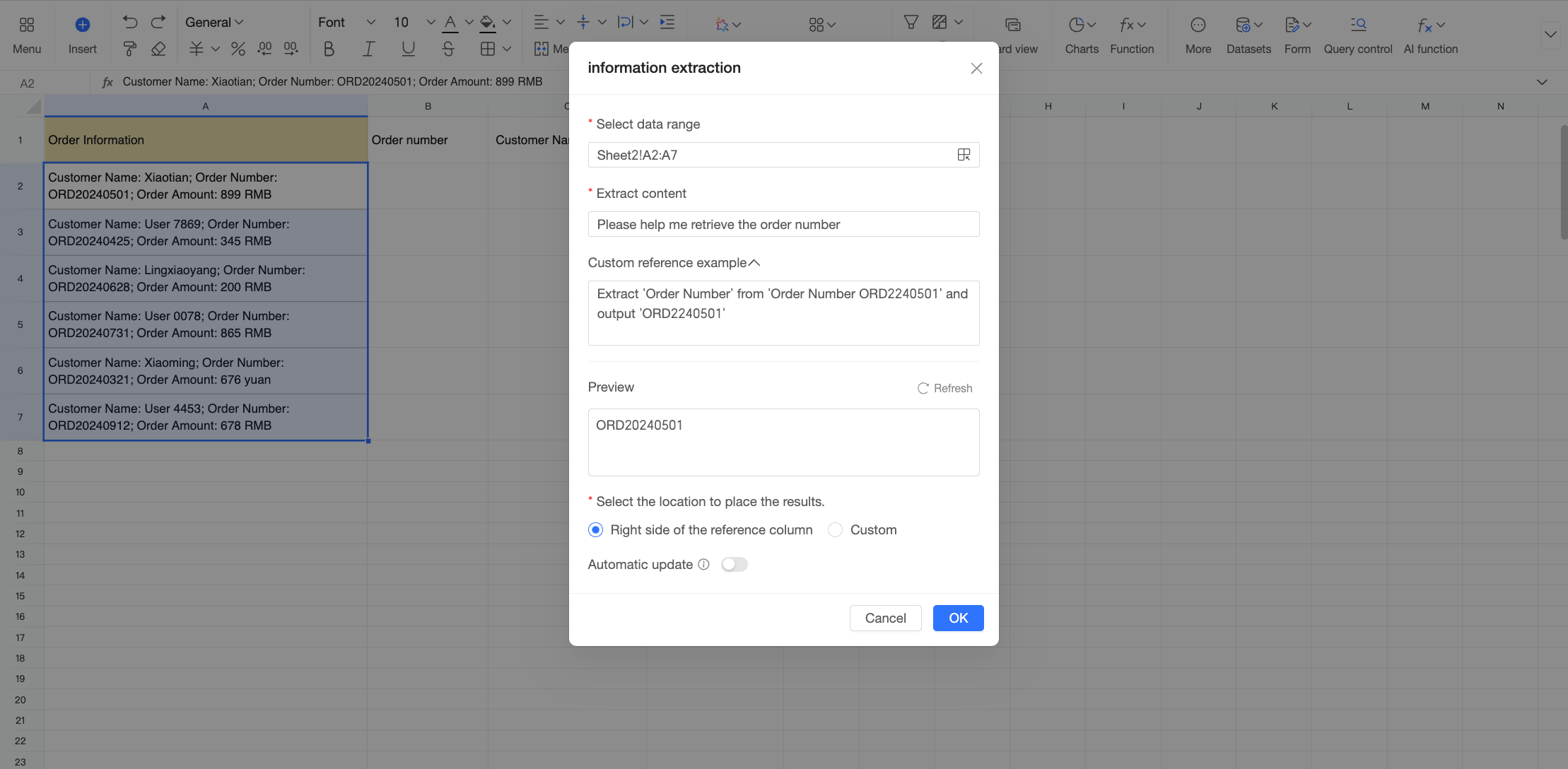The height and width of the screenshot is (769, 1568).
Task: Enable the Automatic update switch
Action: click(x=735, y=564)
